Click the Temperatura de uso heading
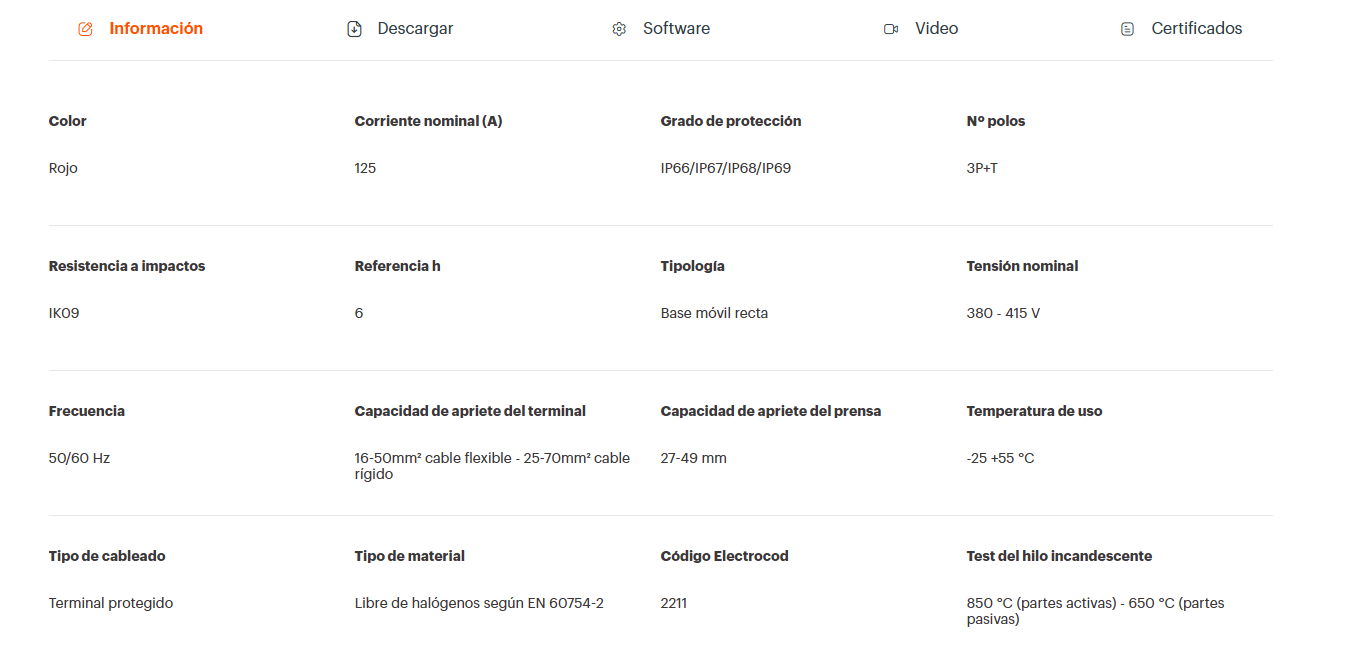1357x659 pixels. tap(1034, 411)
